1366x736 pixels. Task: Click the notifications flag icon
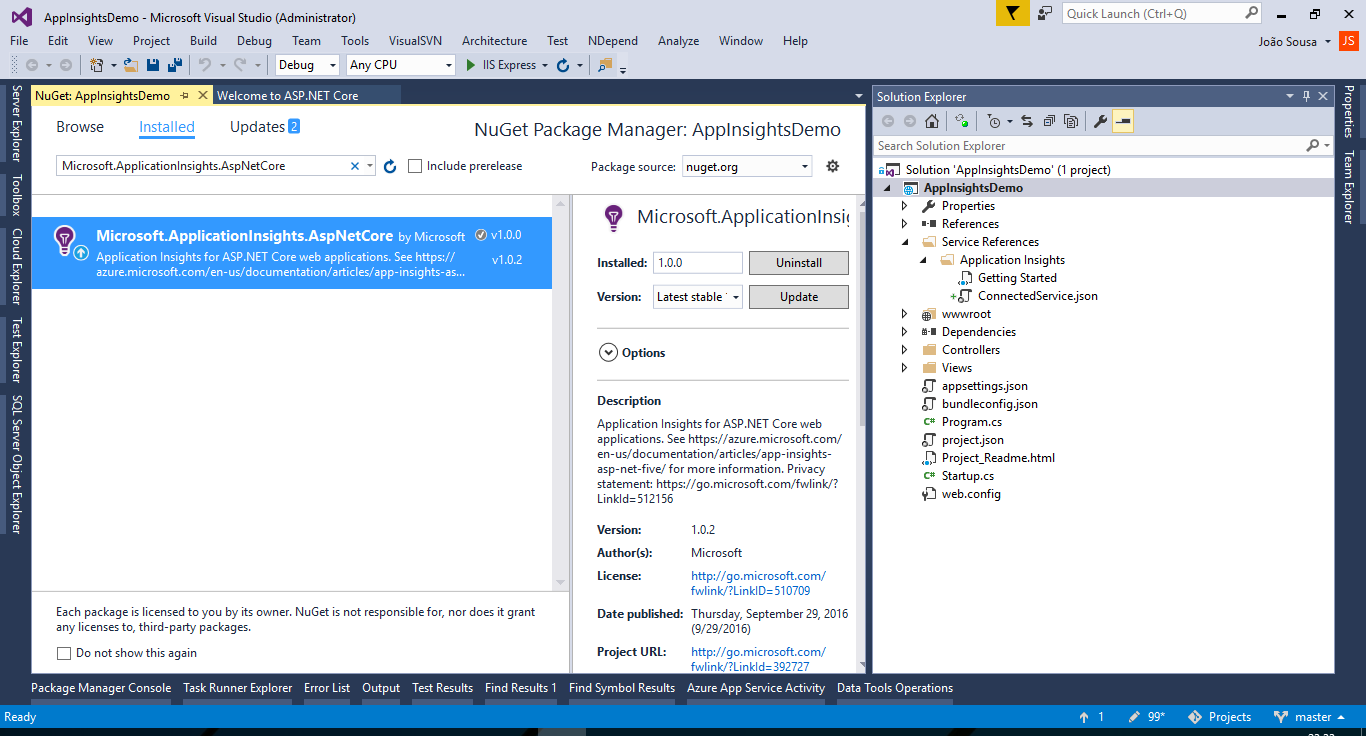1012,14
